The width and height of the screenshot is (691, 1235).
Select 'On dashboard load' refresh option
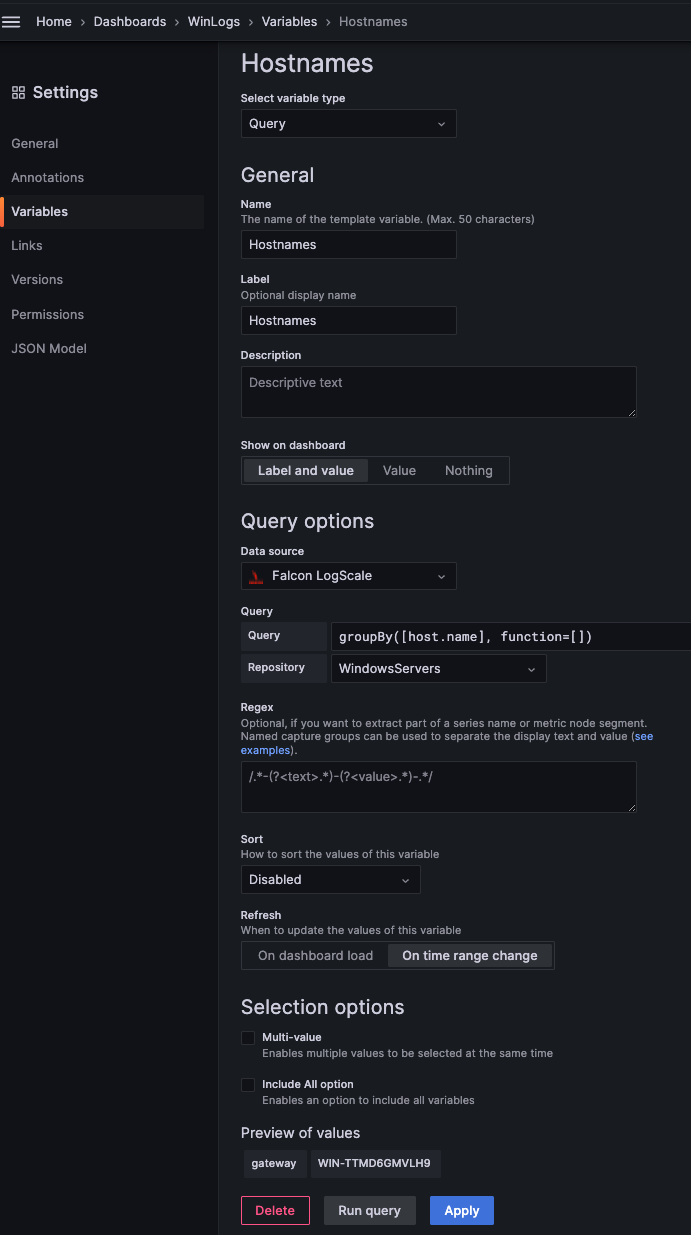[x=315, y=956]
